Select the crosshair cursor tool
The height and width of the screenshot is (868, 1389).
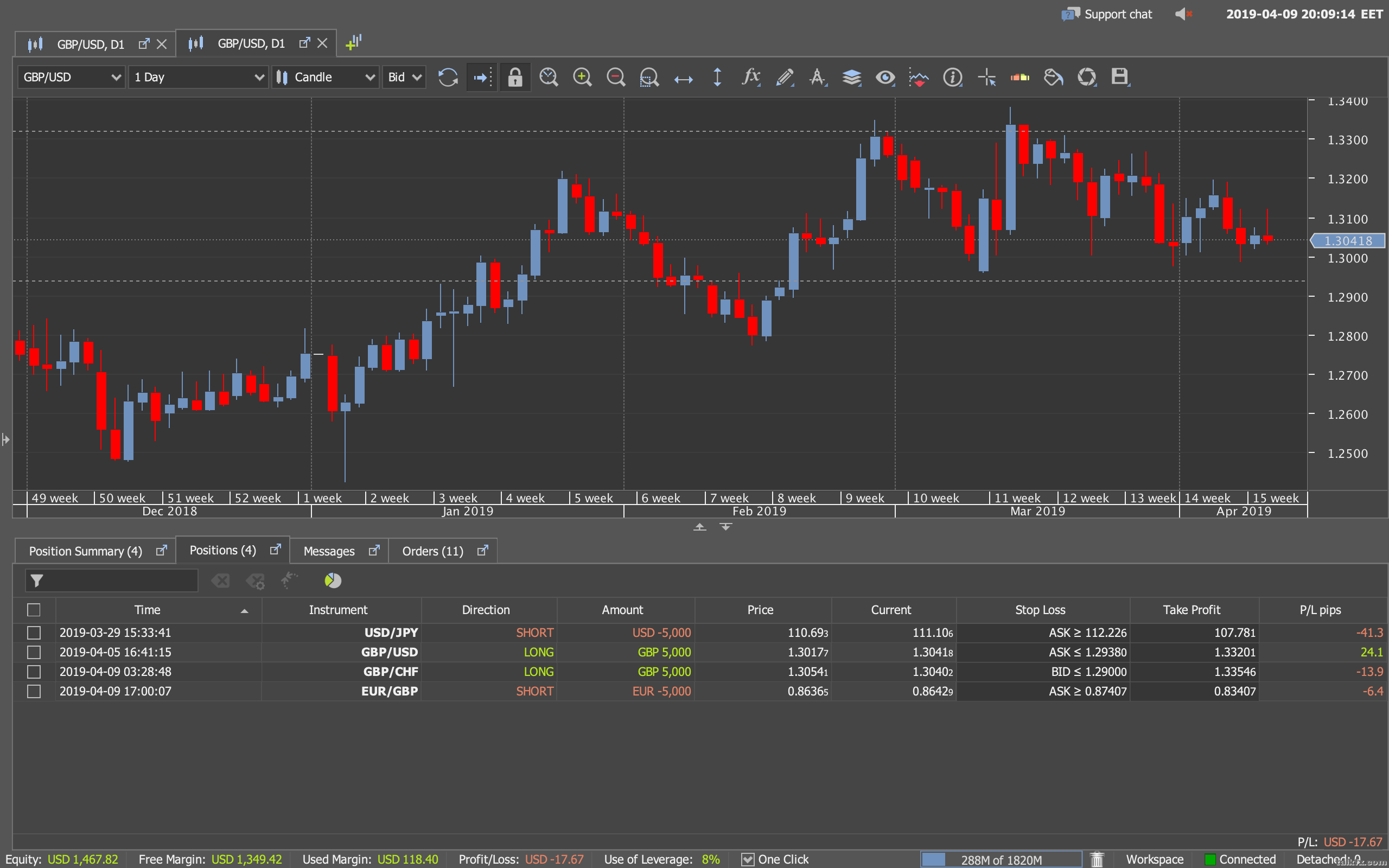[x=986, y=77]
